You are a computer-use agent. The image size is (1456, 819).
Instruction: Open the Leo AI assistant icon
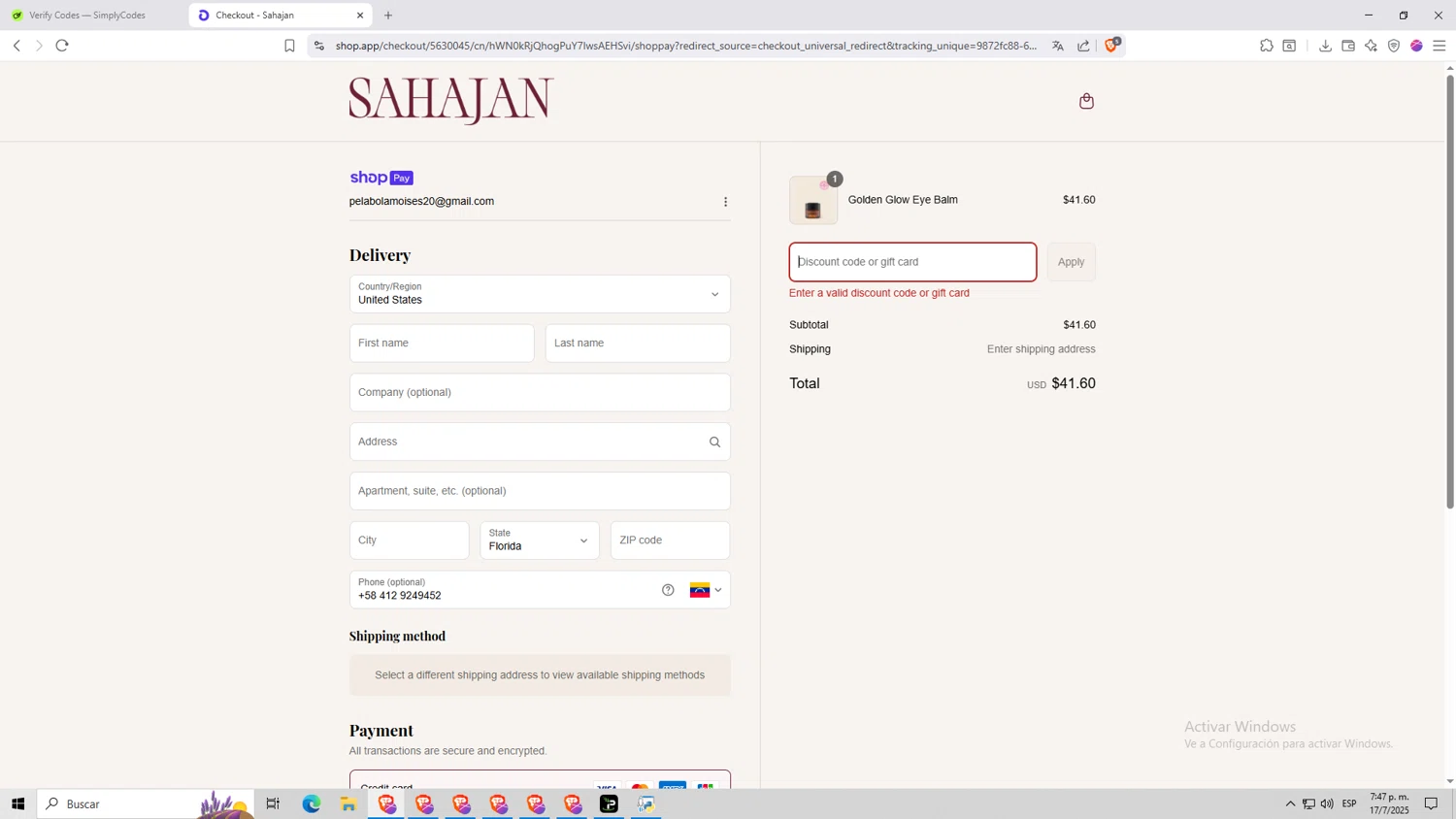1371,46
